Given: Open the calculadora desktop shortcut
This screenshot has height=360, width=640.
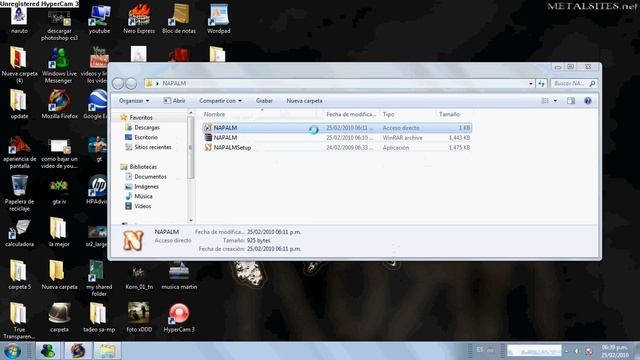Looking at the screenshot, I should [19, 233].
